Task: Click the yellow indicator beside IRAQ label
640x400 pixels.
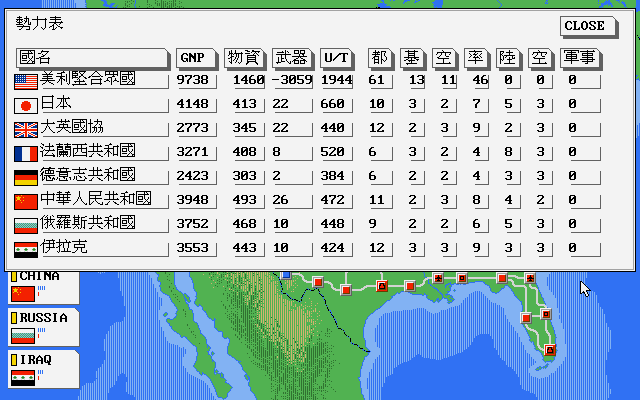Action: tap(14, 360)
